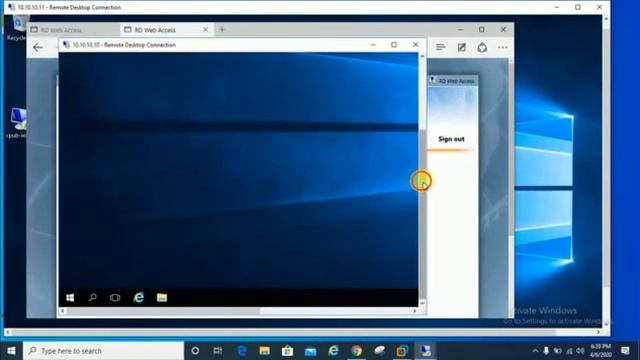Show hidden system tray icons
The image size is (640, 360).
[x=535, y=351]
